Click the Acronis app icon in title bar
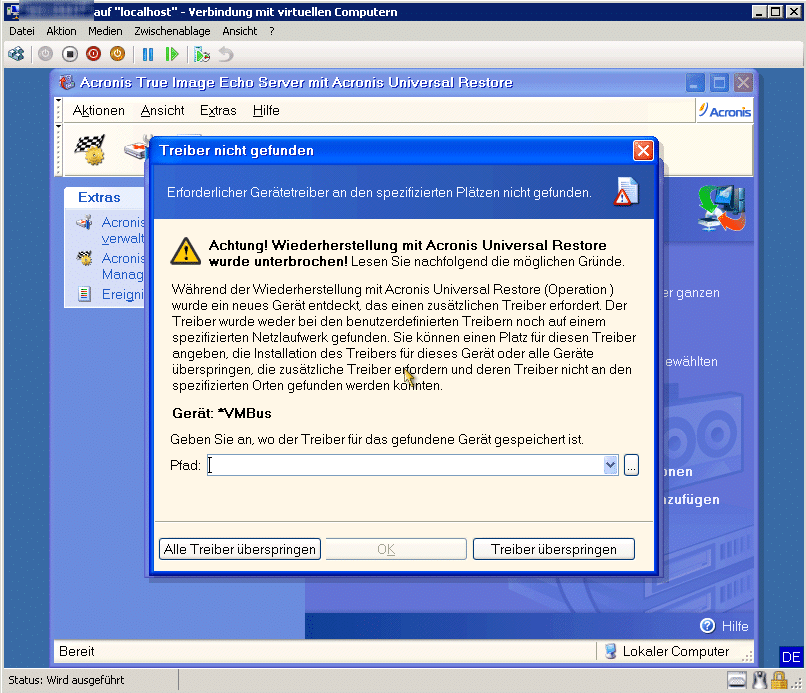Screen dimensions: 806x693 67,82
